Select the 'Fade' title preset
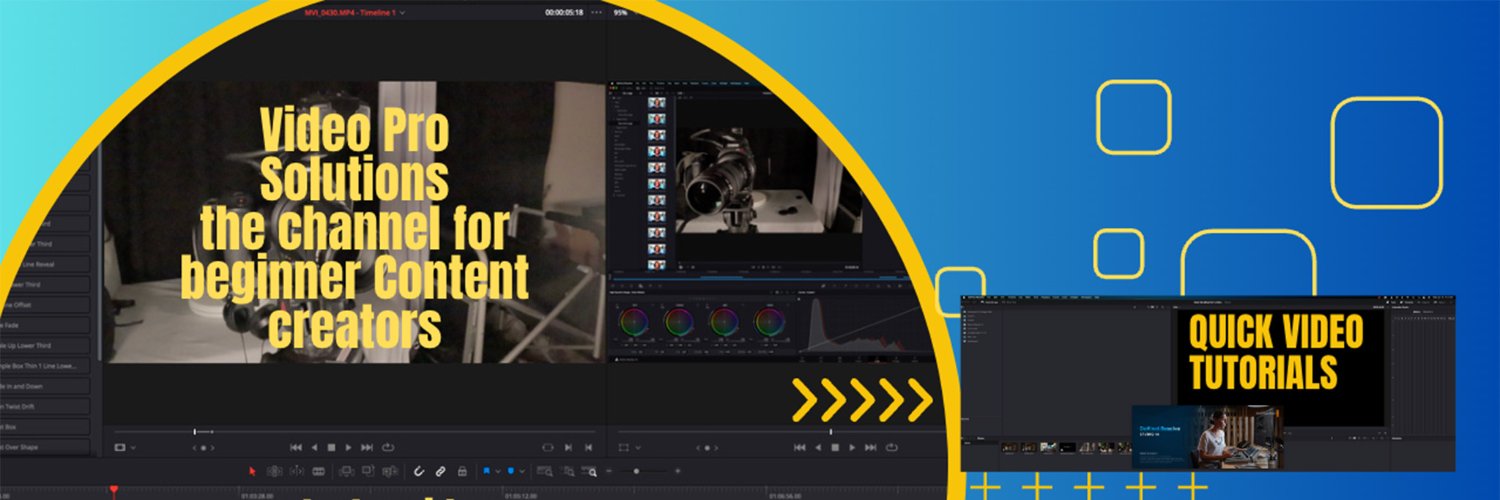 45,325
